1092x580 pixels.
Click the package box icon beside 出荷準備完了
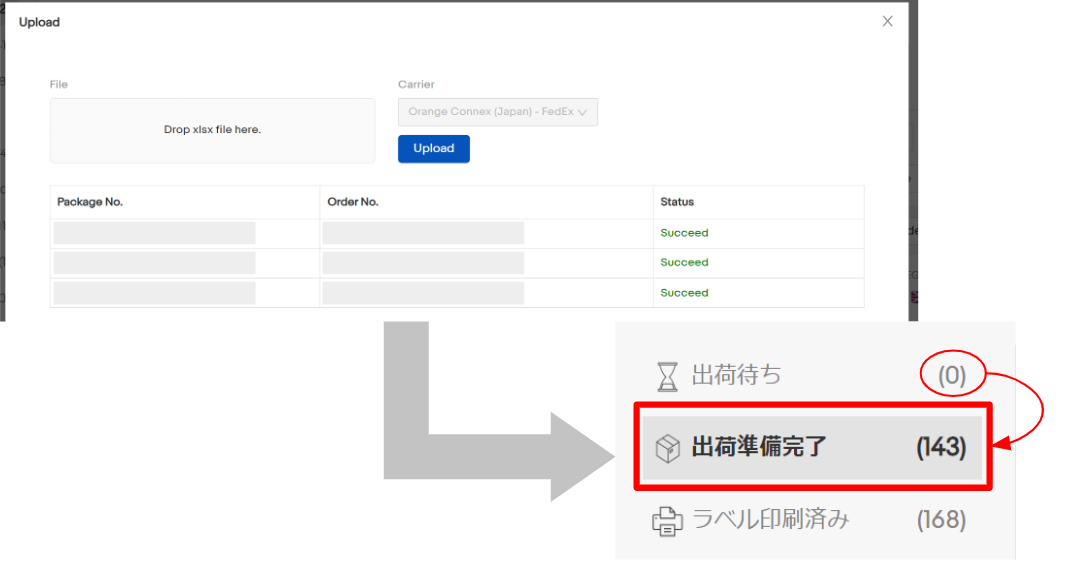[667, 448]
